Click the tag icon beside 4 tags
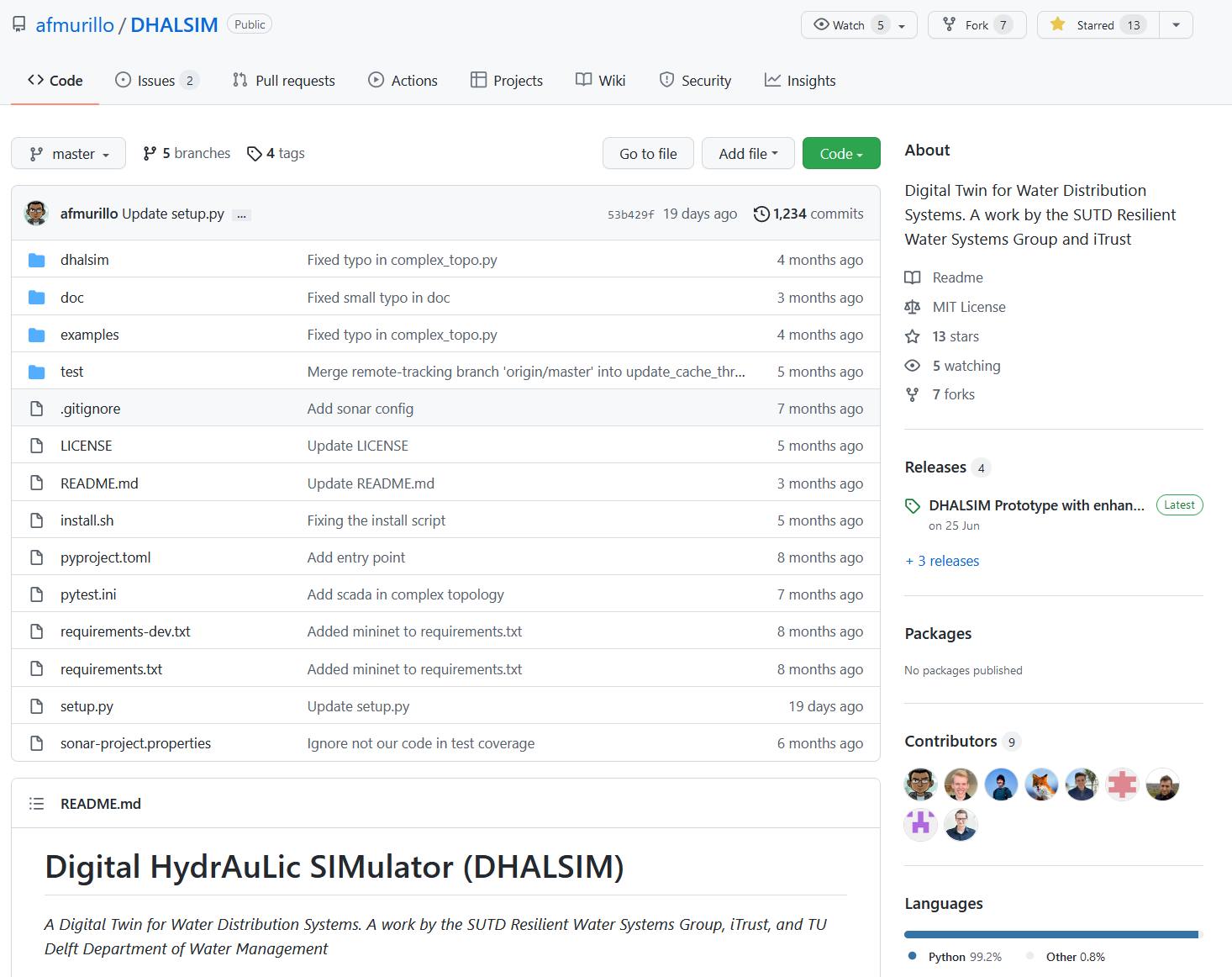The height and width of the screenshot is (977, 1232). click(x=255, y=154)
